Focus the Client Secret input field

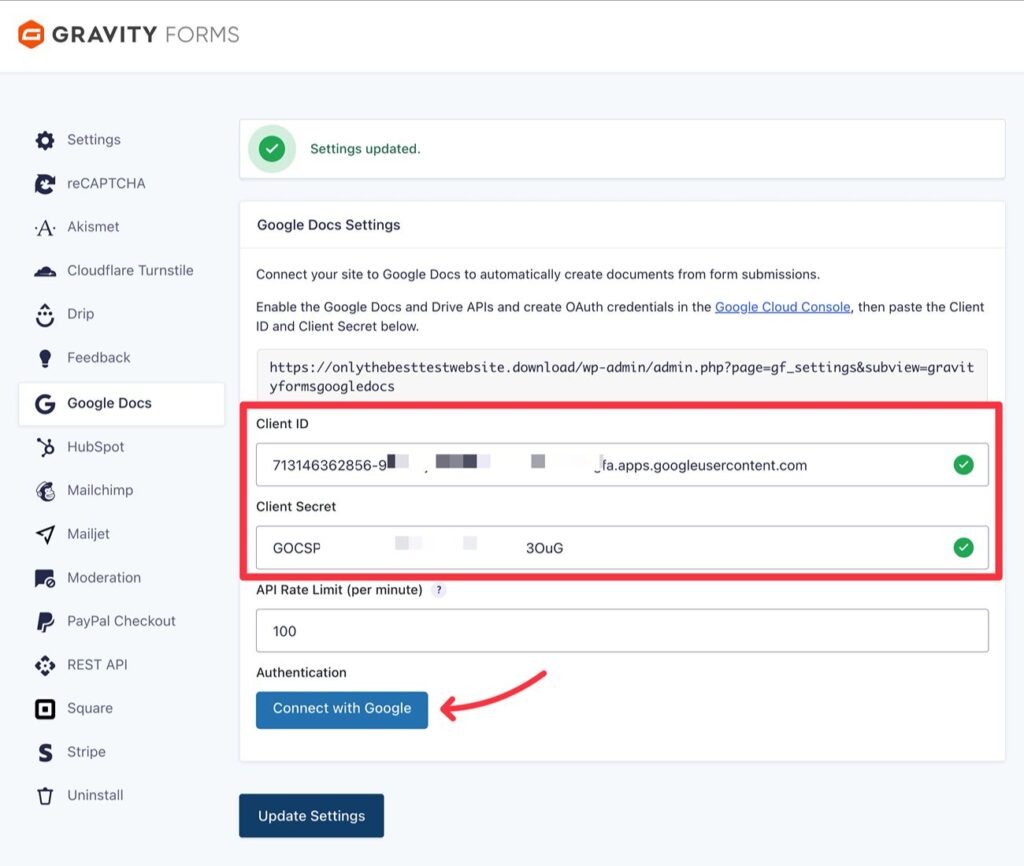pyautogui.click(x=622, y=547)
